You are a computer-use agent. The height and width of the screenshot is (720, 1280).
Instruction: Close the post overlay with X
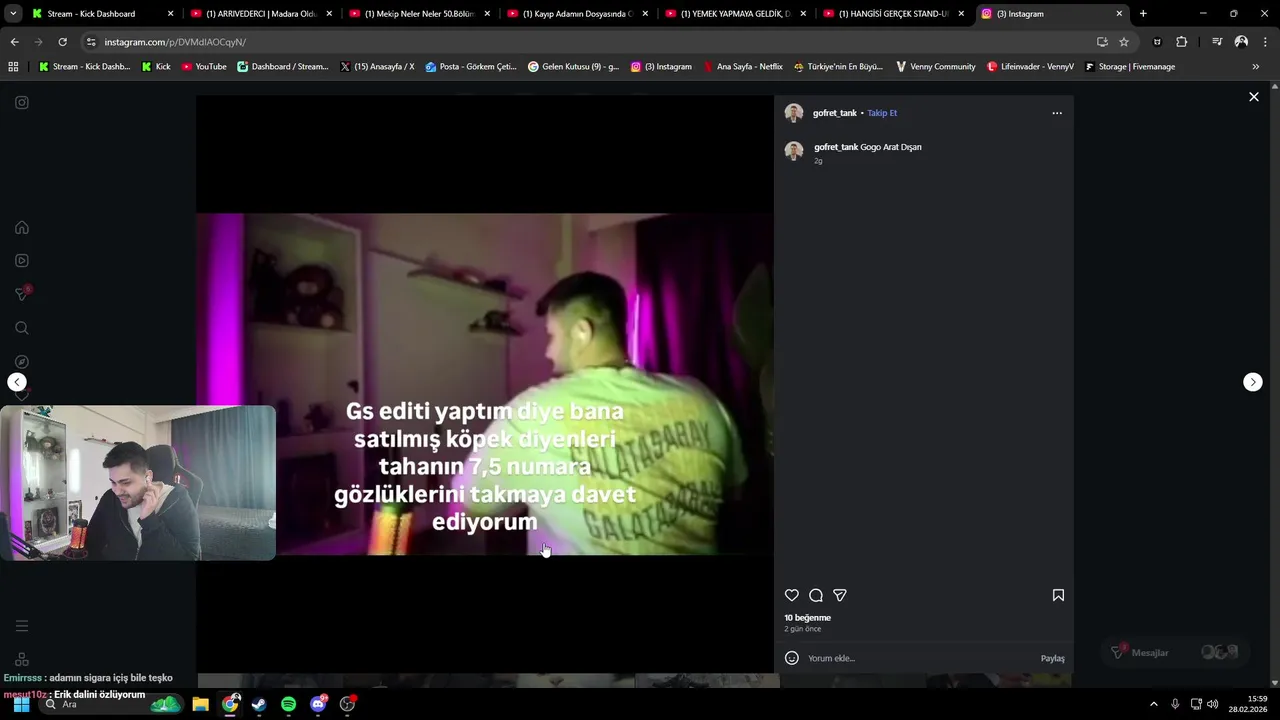1254,97
